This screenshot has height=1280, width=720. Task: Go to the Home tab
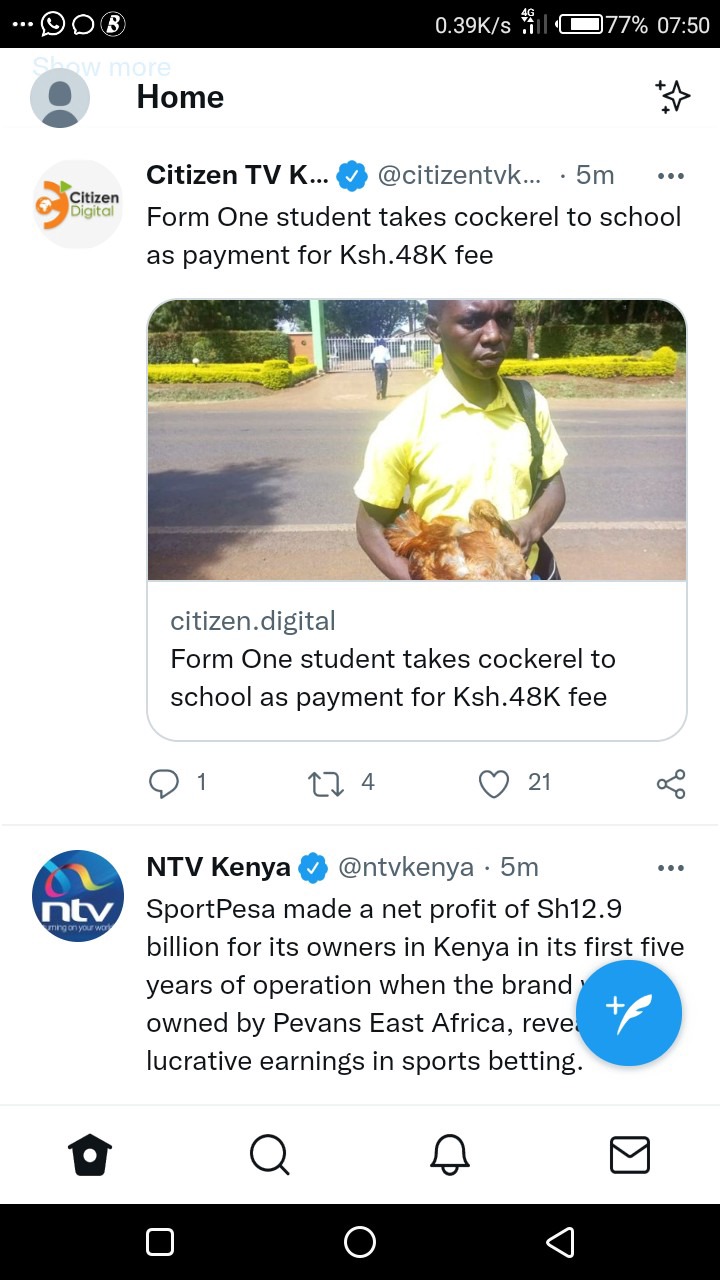90,1156
